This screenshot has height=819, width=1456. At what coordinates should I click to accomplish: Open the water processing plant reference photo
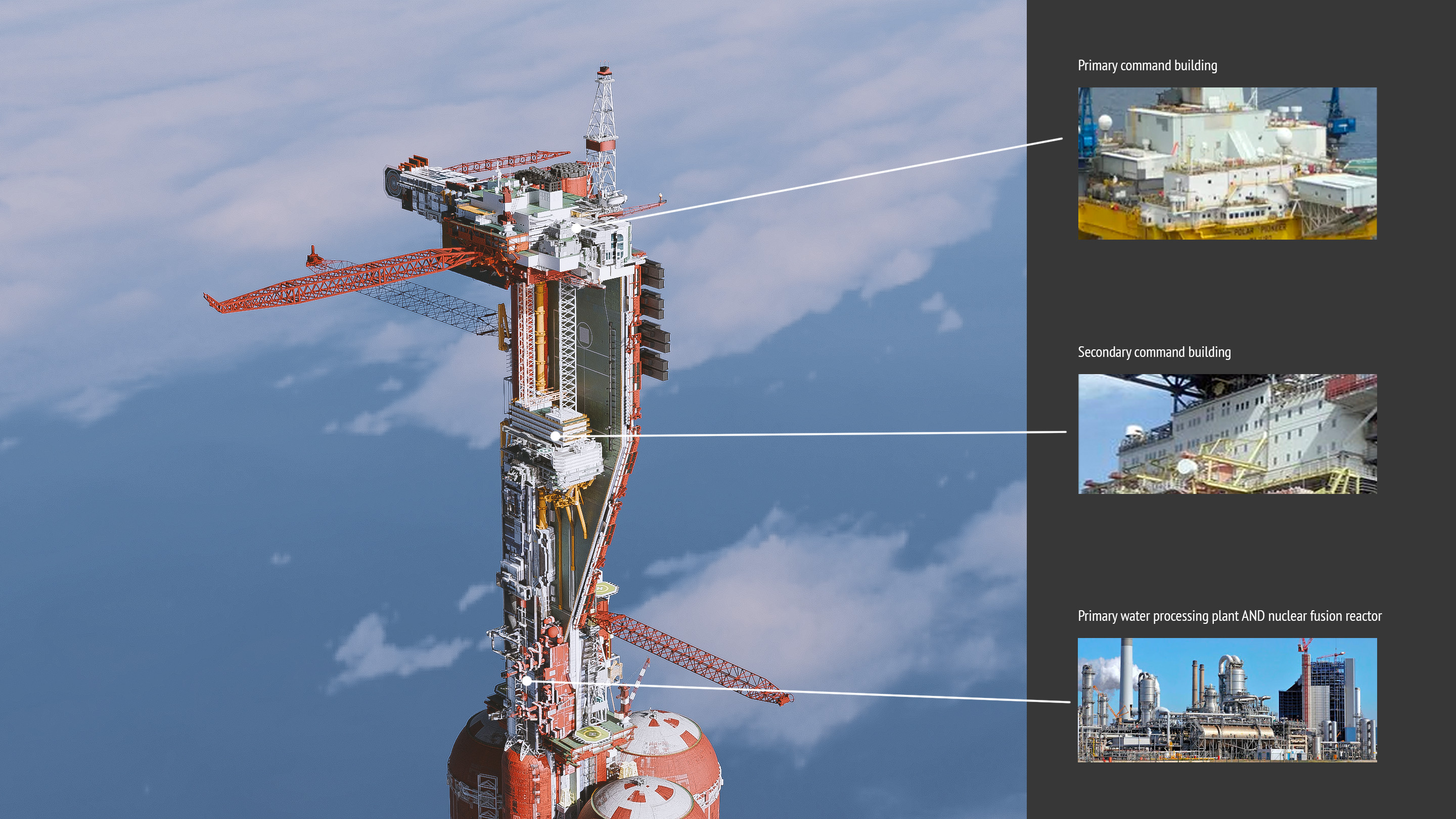coord(1227,700)
